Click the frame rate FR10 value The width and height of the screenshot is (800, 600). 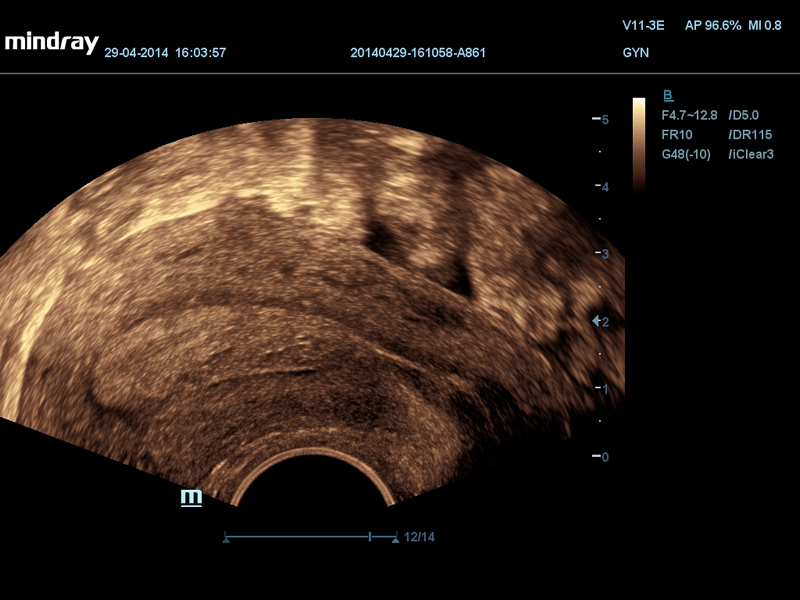coord(676,135)
